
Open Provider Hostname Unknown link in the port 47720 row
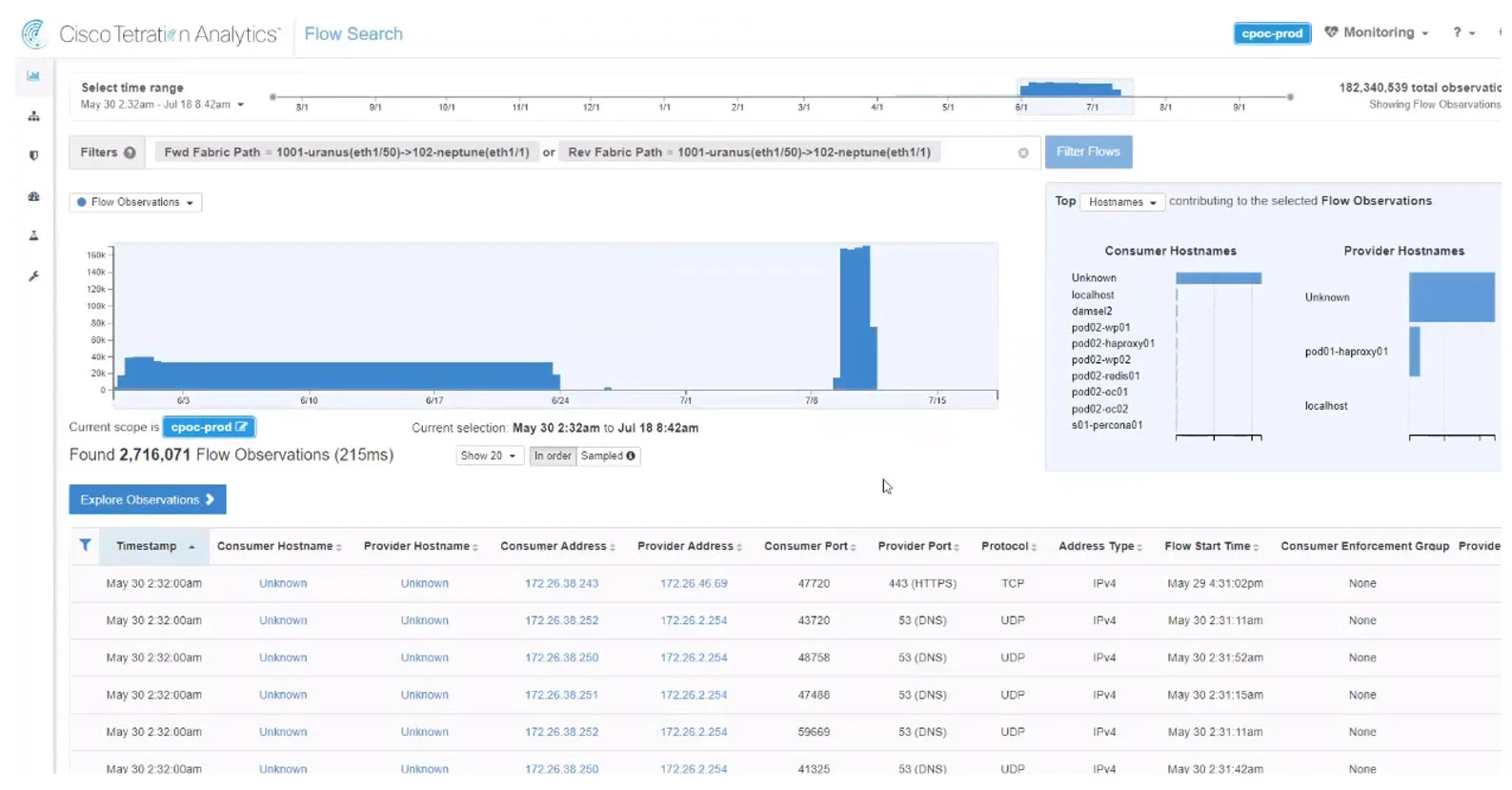pyautogui.click(x=424, y=583)
